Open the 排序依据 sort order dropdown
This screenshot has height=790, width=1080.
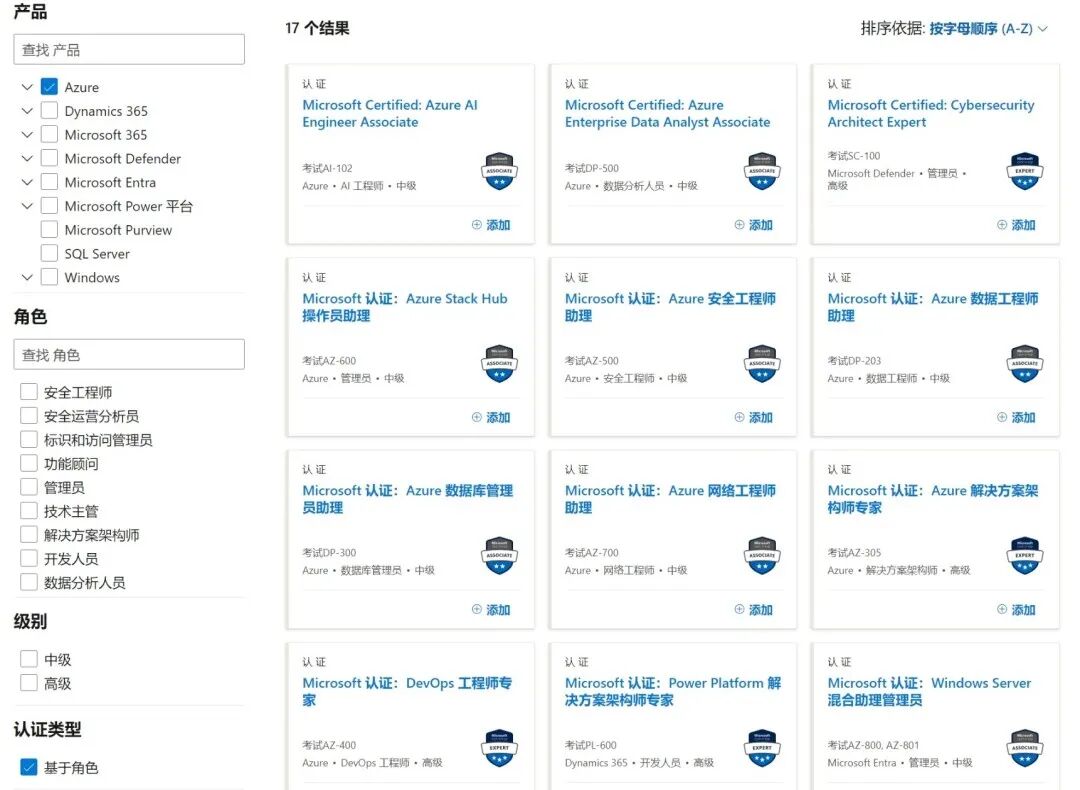pos(988,28)
